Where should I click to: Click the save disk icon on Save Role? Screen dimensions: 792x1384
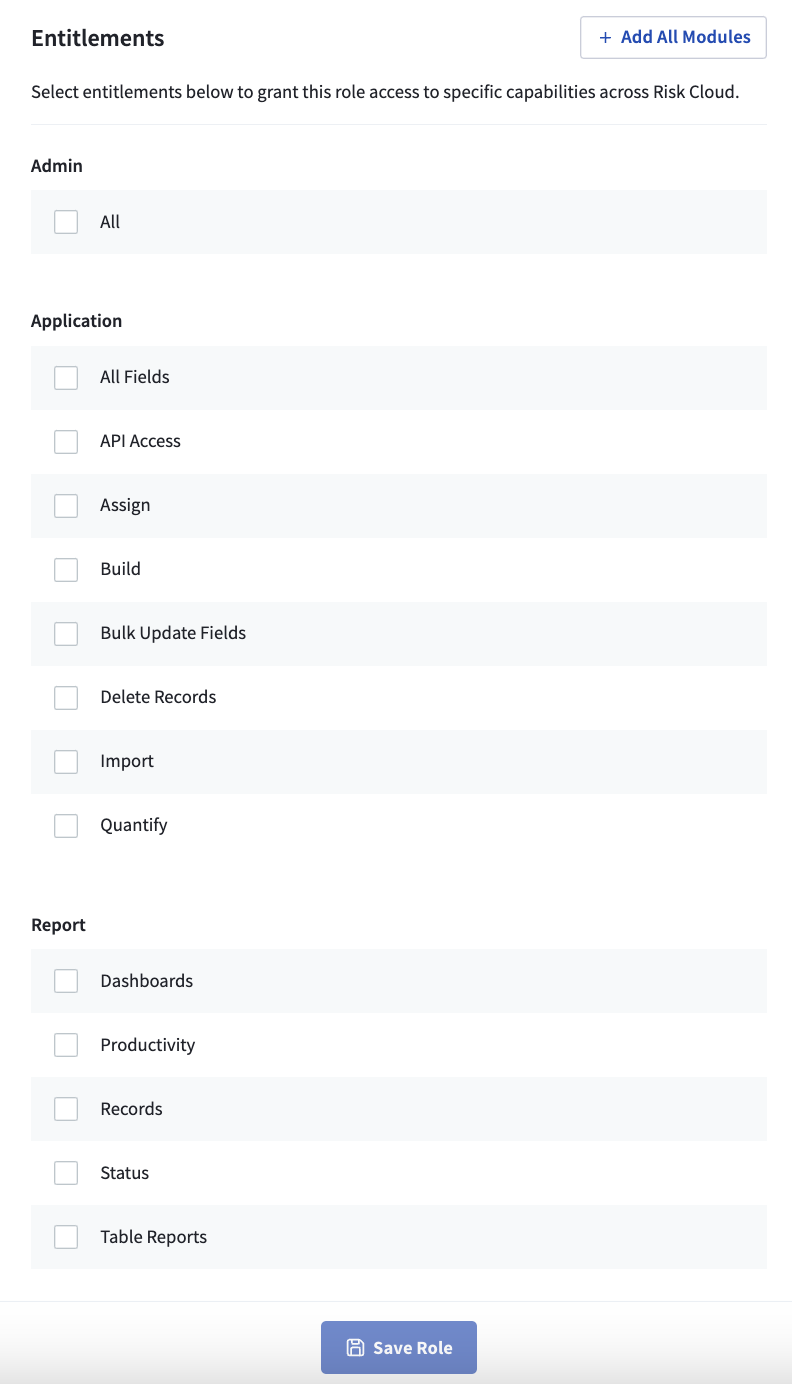[357, 1347]
